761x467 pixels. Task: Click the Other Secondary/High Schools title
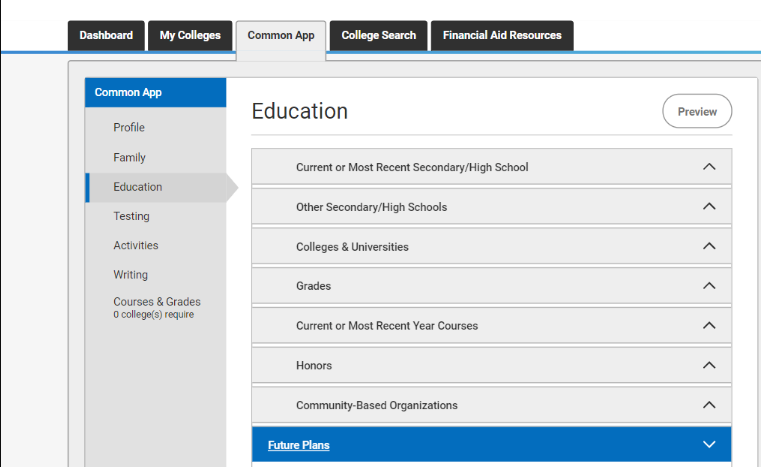click(371, 207)
